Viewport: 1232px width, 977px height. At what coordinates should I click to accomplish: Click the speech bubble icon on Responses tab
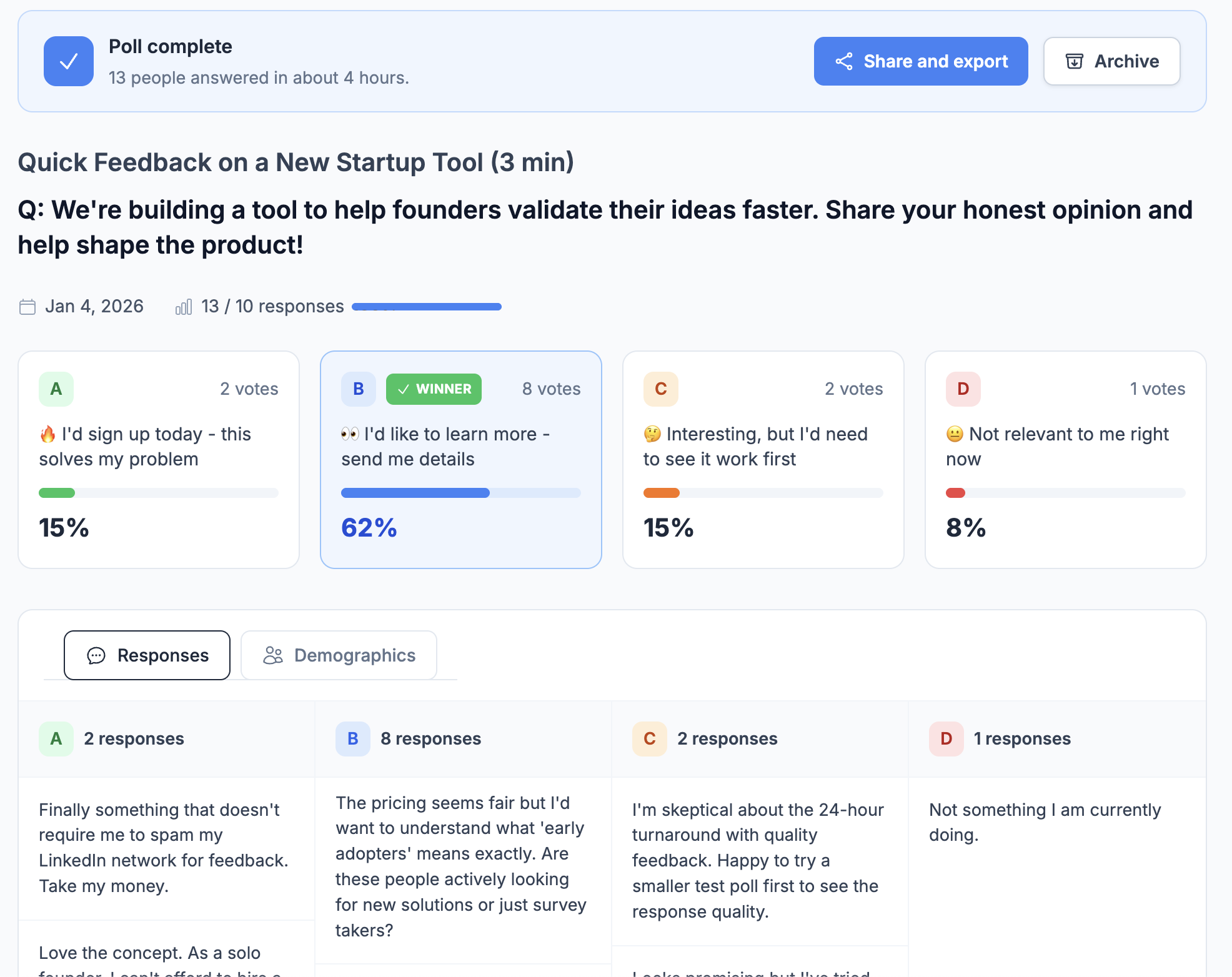(x=96, y=655)
